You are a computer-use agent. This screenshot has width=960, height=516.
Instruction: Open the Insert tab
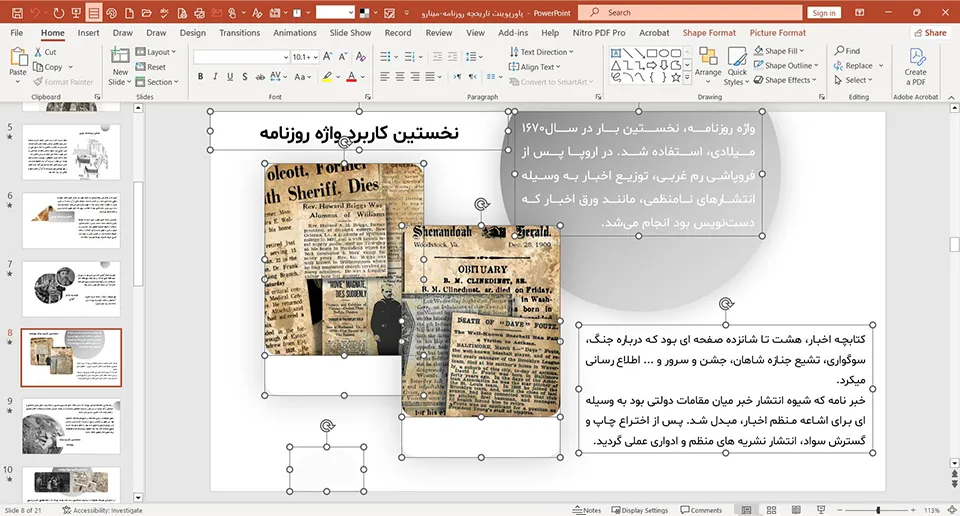(88, 33)
